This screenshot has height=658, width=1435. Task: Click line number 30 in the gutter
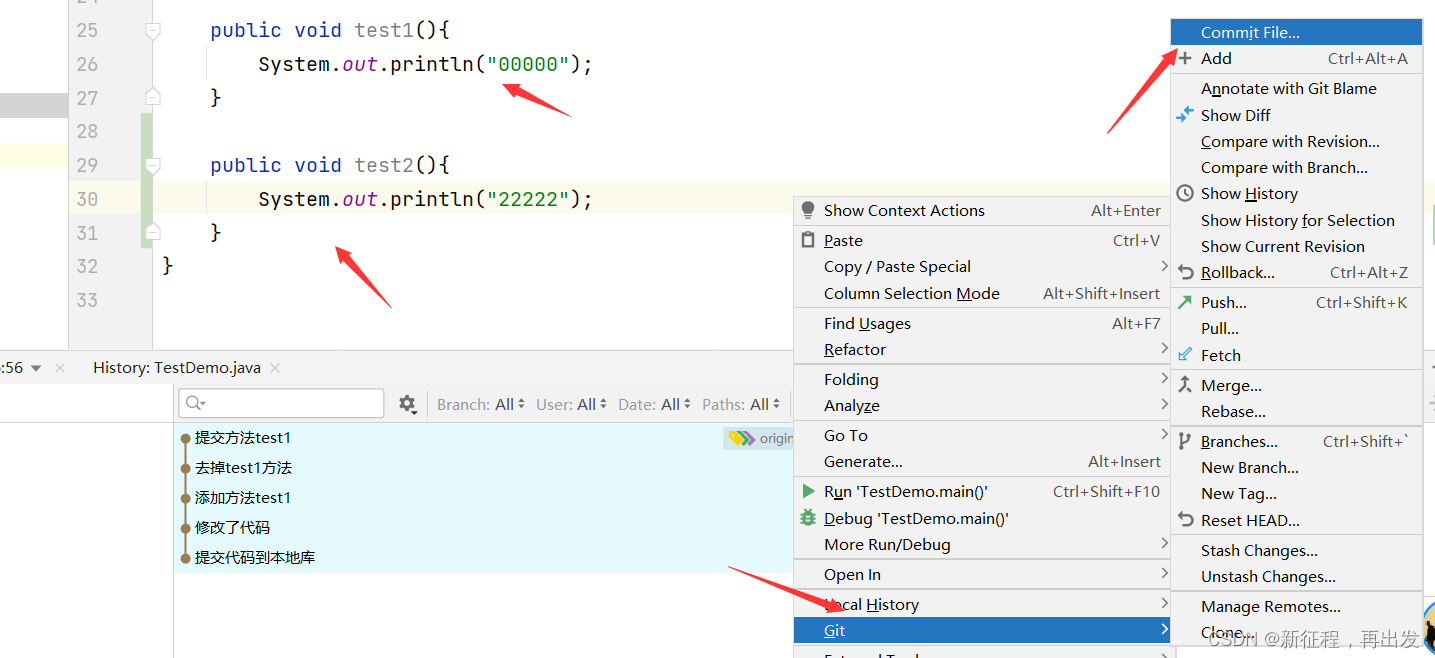(87, 199)
